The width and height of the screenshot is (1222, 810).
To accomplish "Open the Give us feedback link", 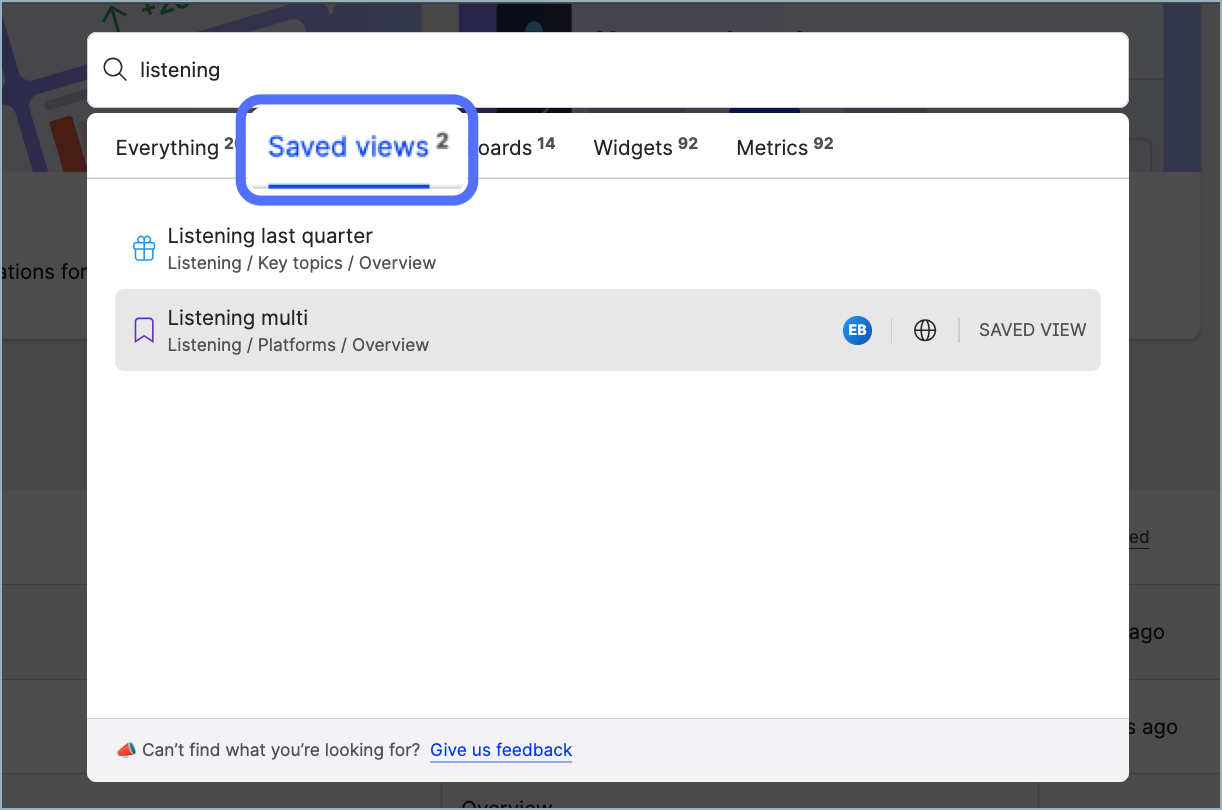I will pos(500,750).
